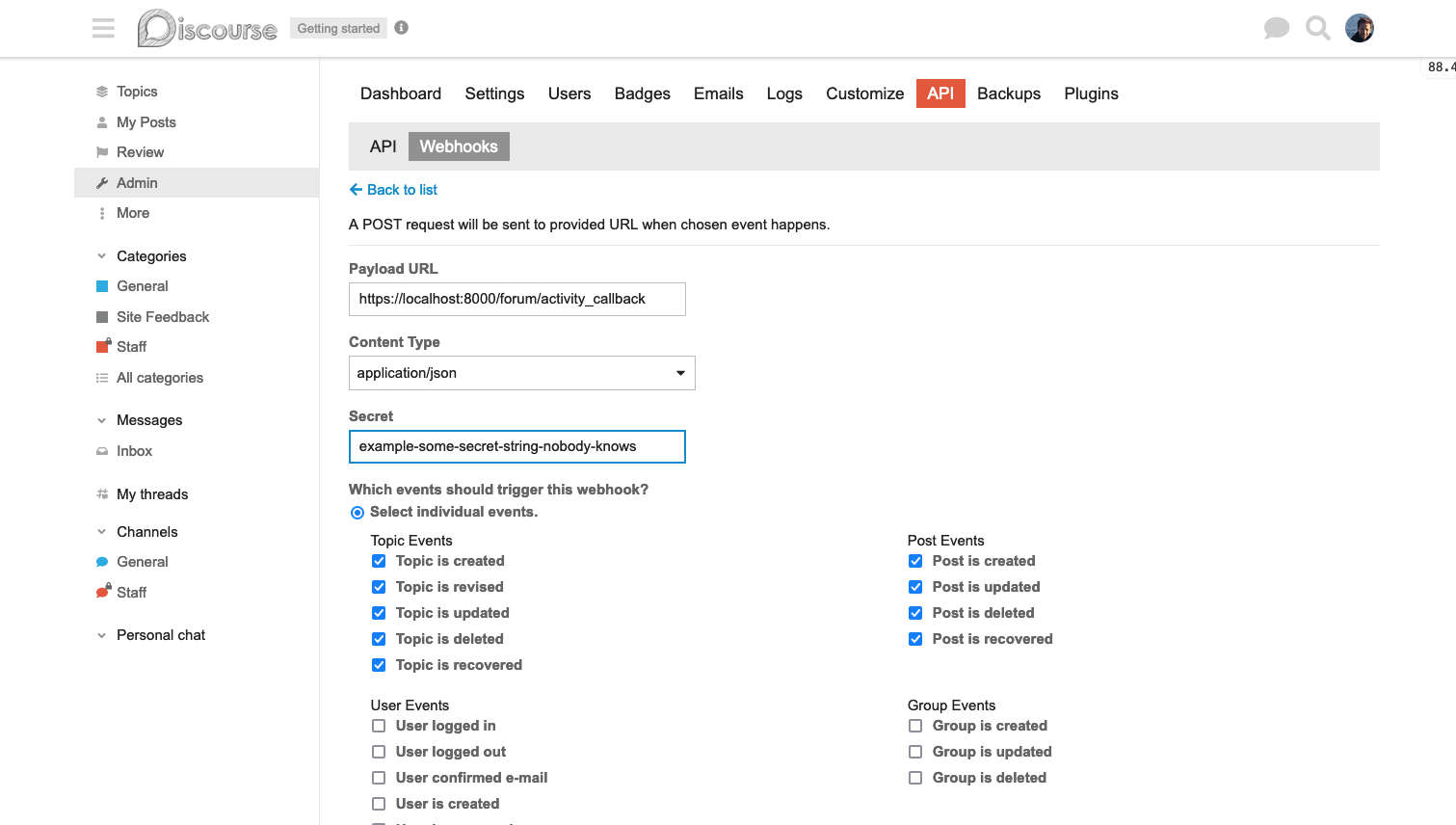Open the user profile avatar
The width and height of the screenshot is (1456, 825).
(1359, 28)
